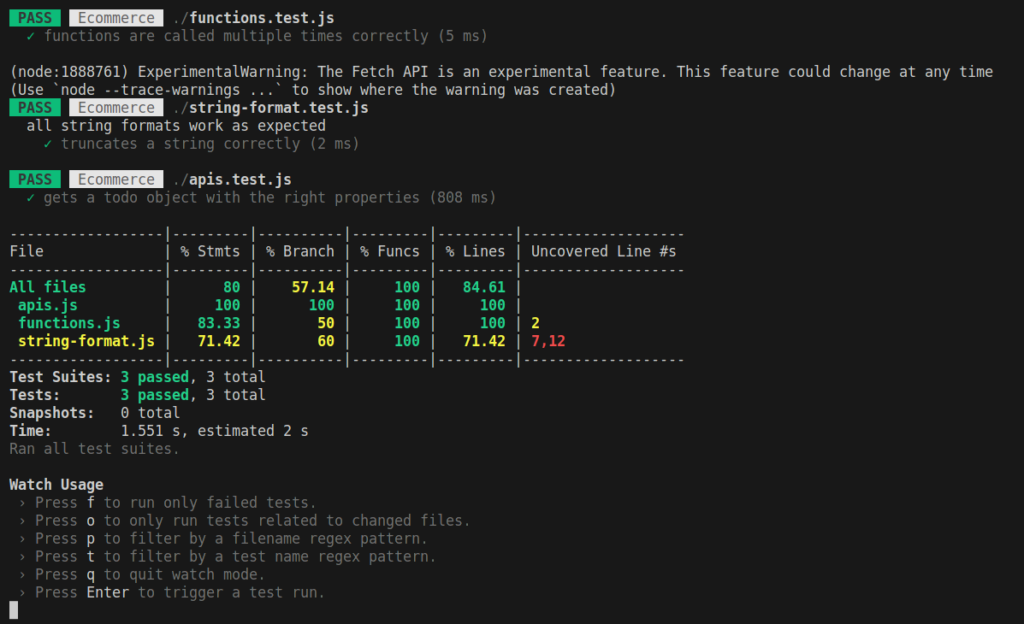
Task: Click the checkmark before "functions are called multiple times"
Action: click(31, 36)
